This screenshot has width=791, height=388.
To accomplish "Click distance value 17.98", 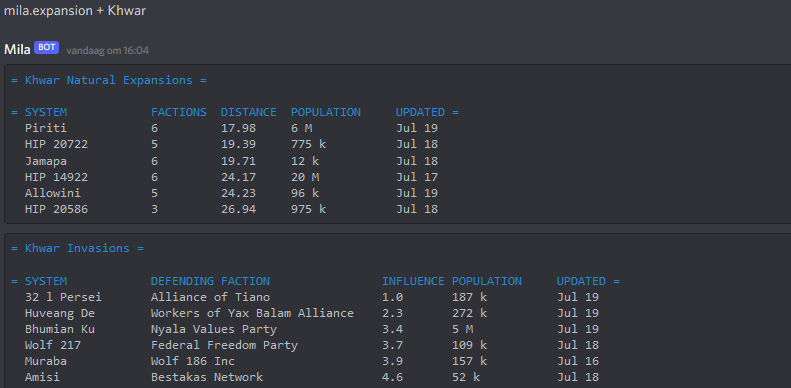I will (238, 128).
